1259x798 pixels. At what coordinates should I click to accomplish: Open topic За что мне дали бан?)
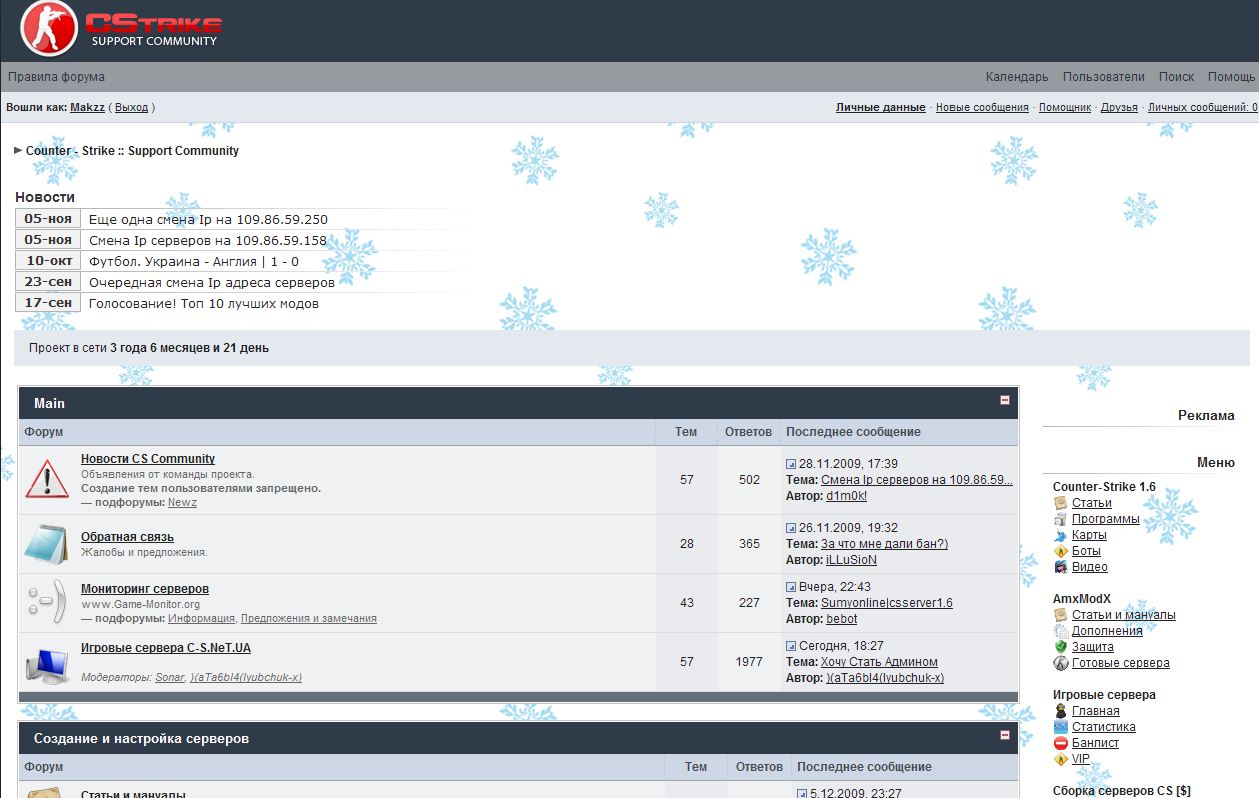pos(884,544)
